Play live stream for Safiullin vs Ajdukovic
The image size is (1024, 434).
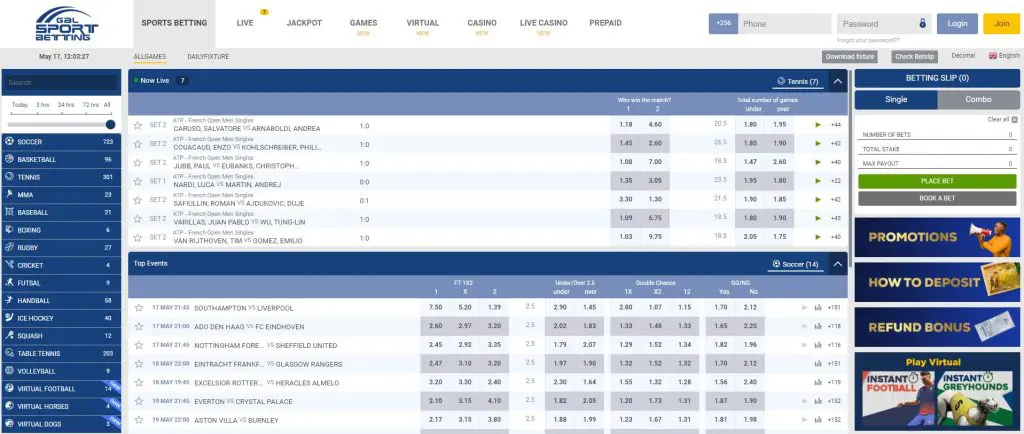pyautogui.click(x=818, y=200)
